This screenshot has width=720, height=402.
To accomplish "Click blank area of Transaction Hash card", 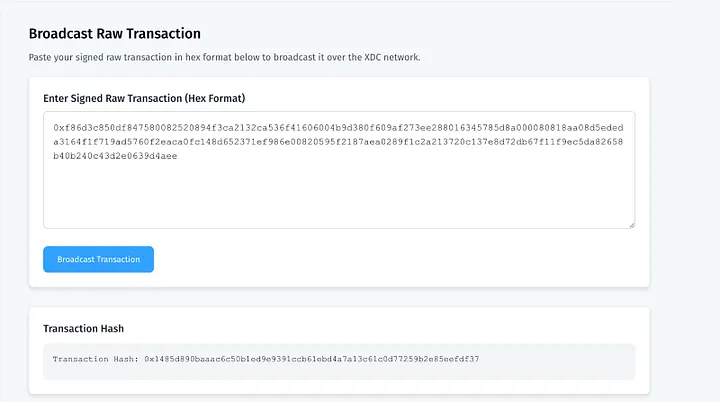I will [400, 328].
